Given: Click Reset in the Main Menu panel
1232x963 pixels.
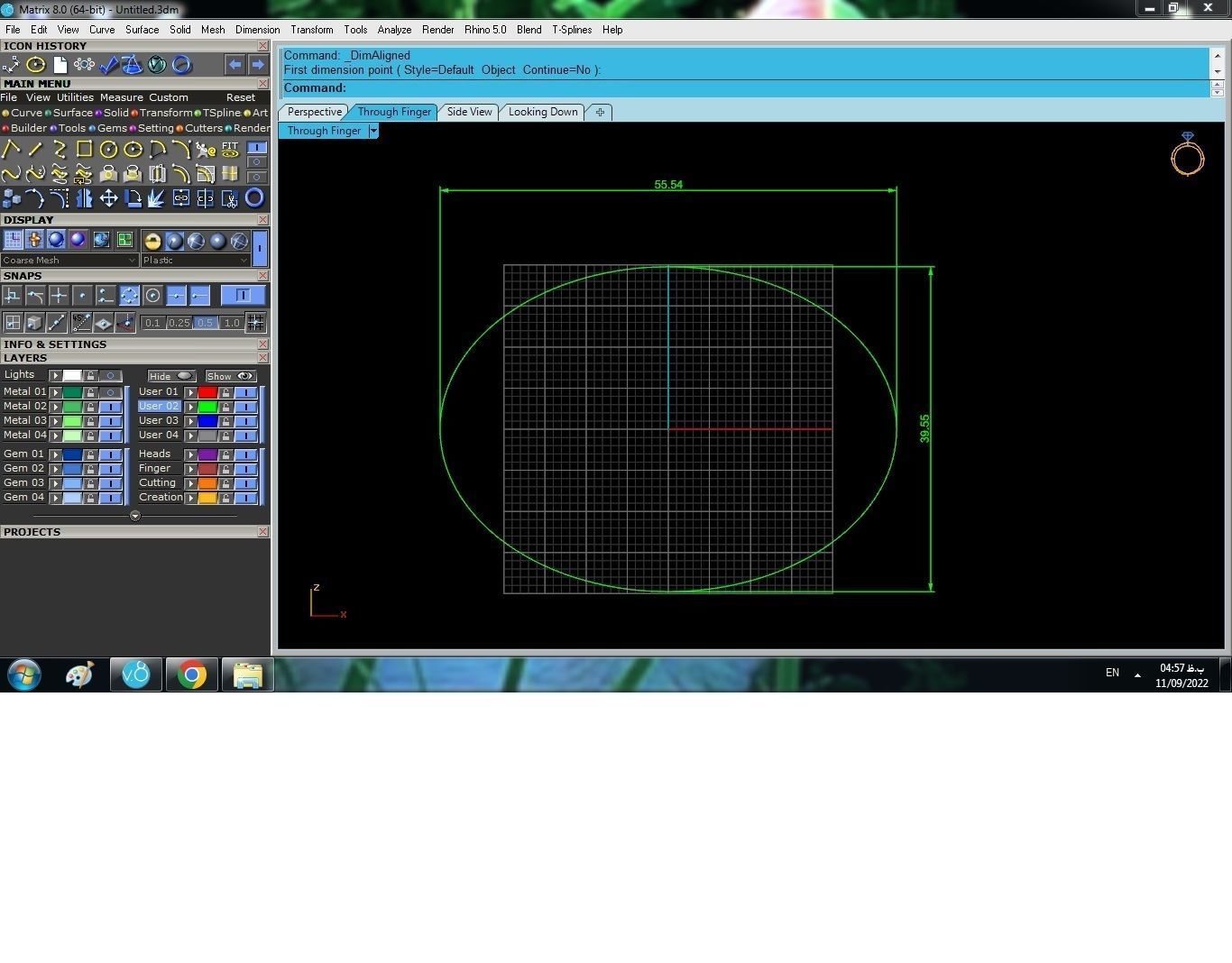Looking at the screenshot, I should coord(241,97).
